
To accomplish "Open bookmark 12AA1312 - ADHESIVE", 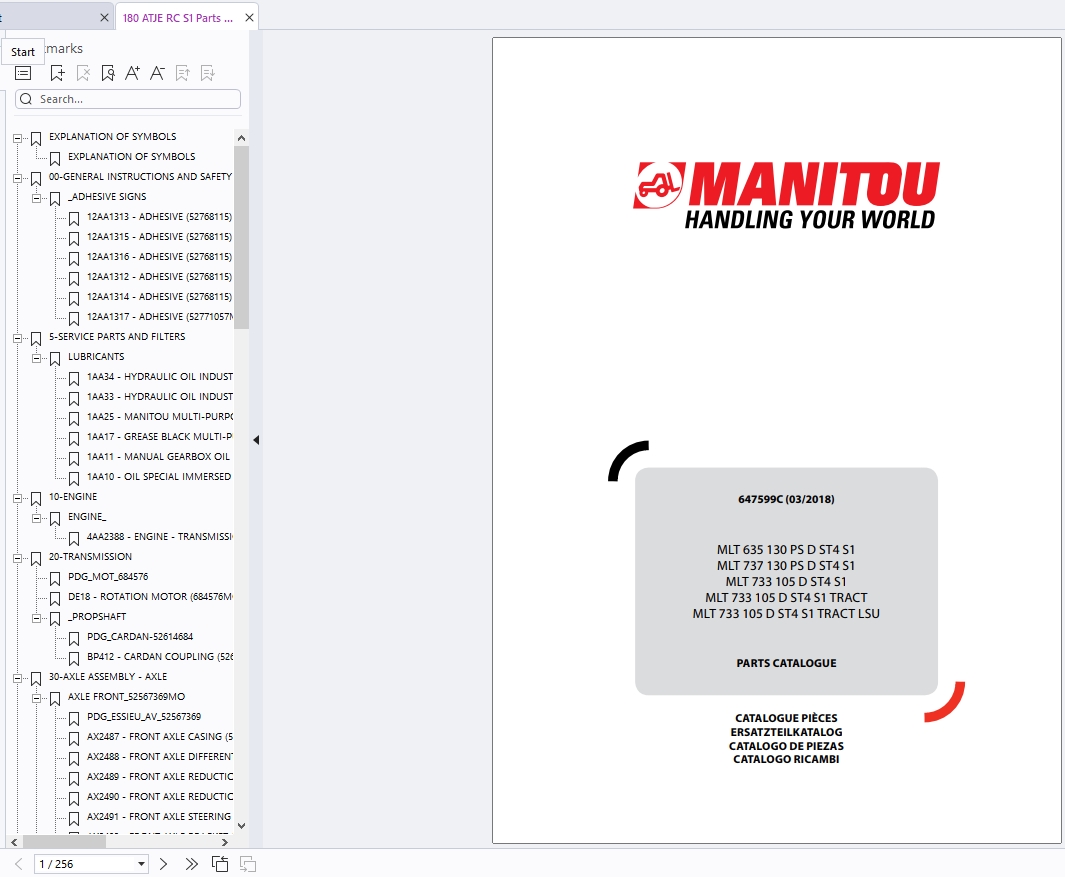I will [159, 276].
